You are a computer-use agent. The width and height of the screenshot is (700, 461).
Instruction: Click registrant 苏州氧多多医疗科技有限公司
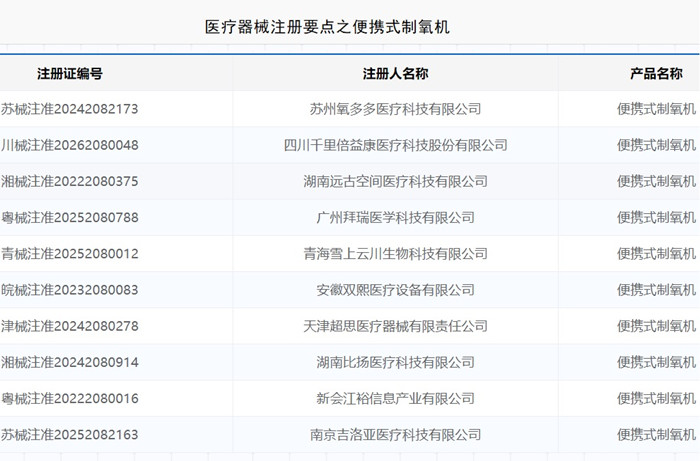(x=395, y=109)
